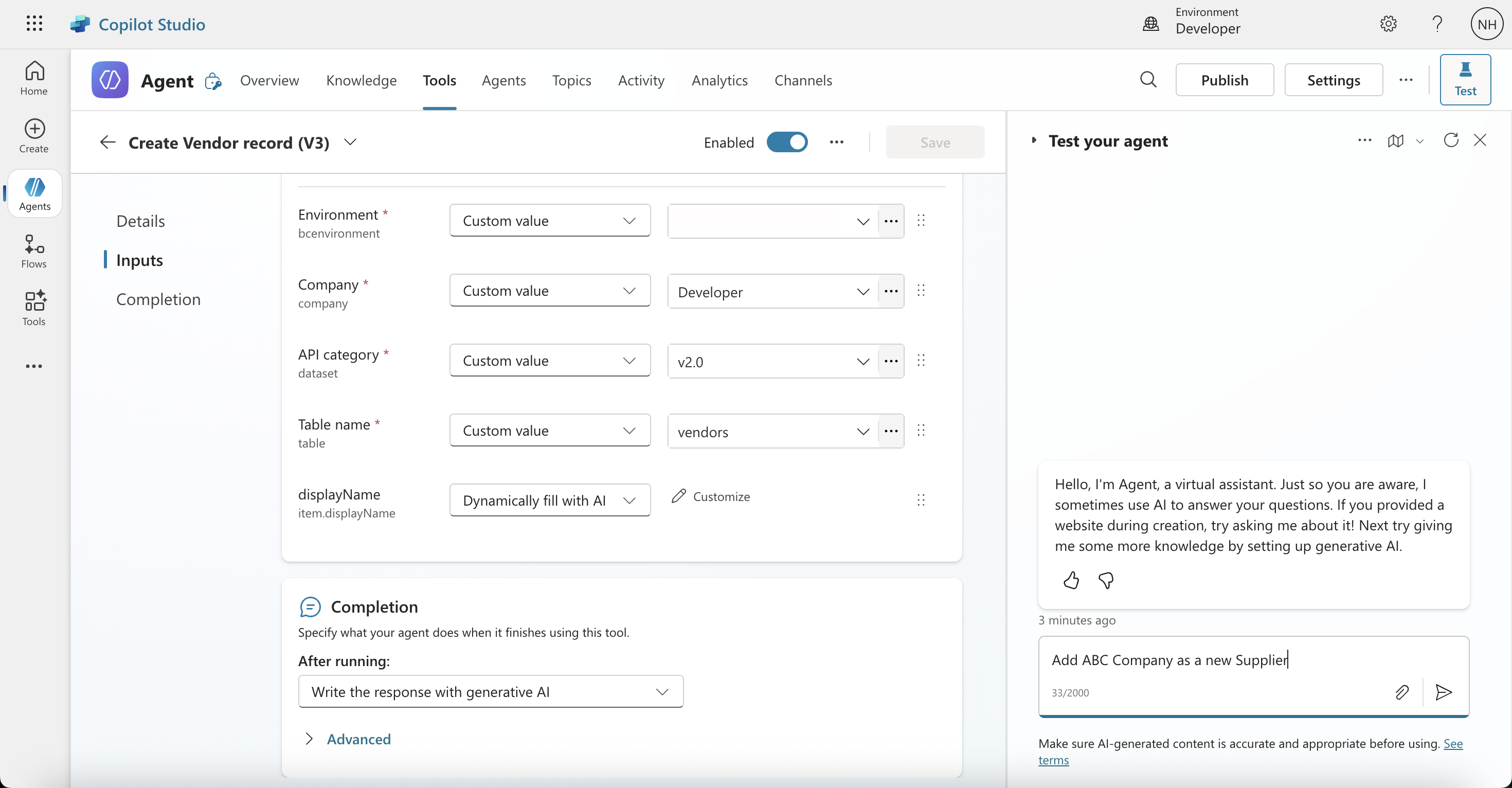The image size is (1512, 788).
Task: Toggle the Enabled switch off
Action: (x=787, y=142)
